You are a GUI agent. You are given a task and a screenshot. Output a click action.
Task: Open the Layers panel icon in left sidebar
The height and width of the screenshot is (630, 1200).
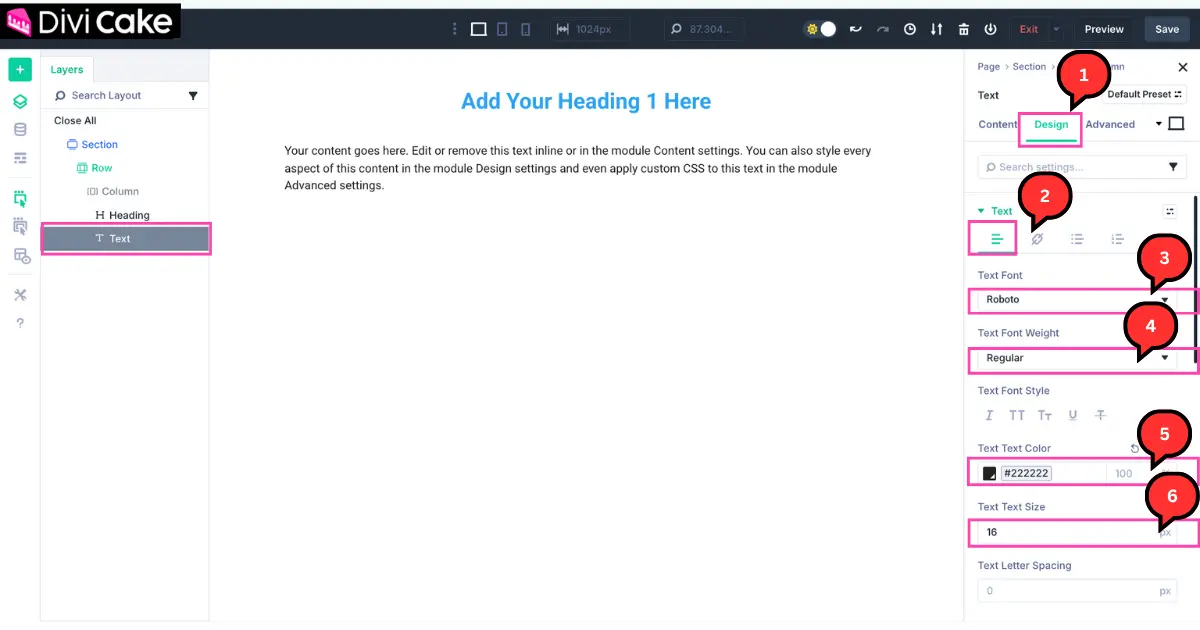(19, 102)
